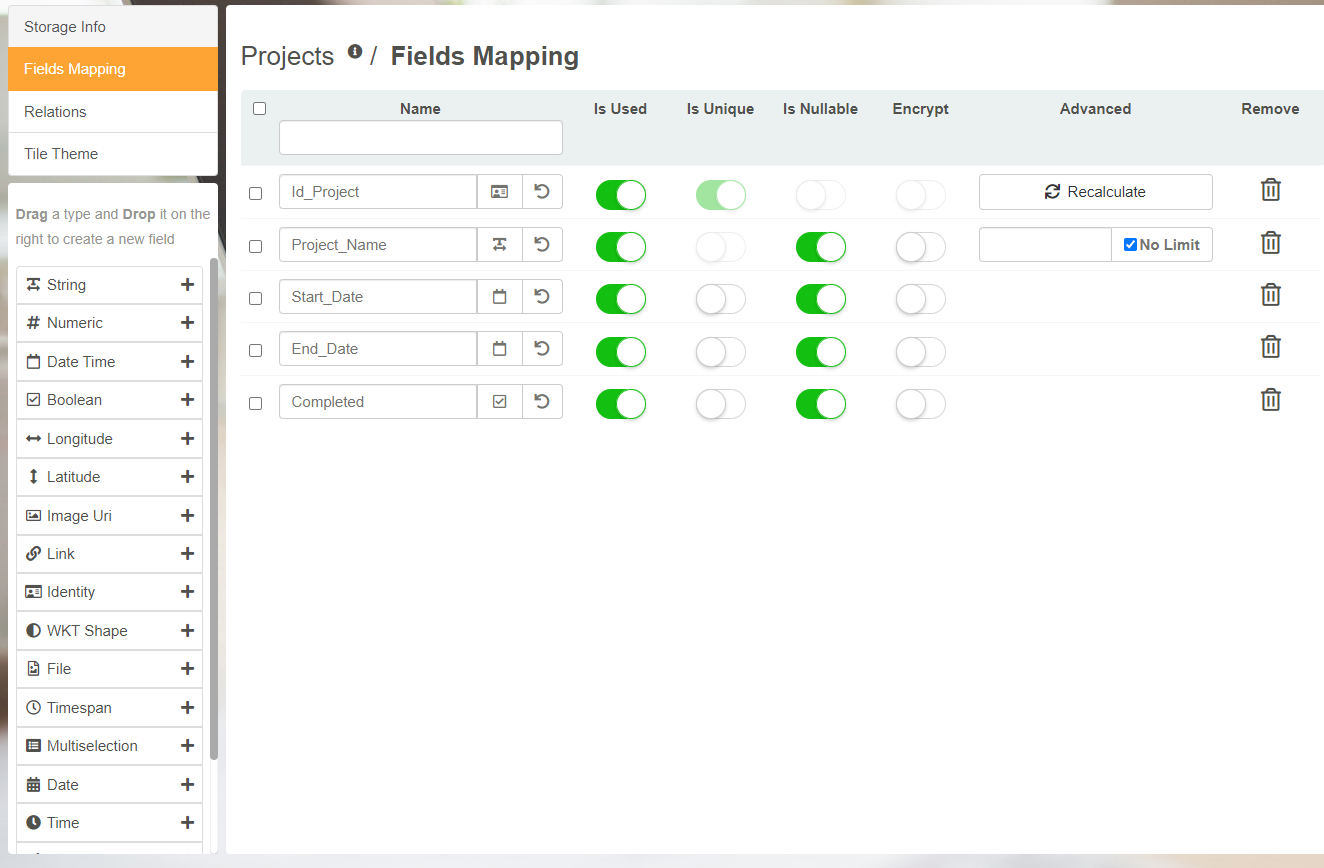Click the trash icon for Completed field

click(1270, 400)
